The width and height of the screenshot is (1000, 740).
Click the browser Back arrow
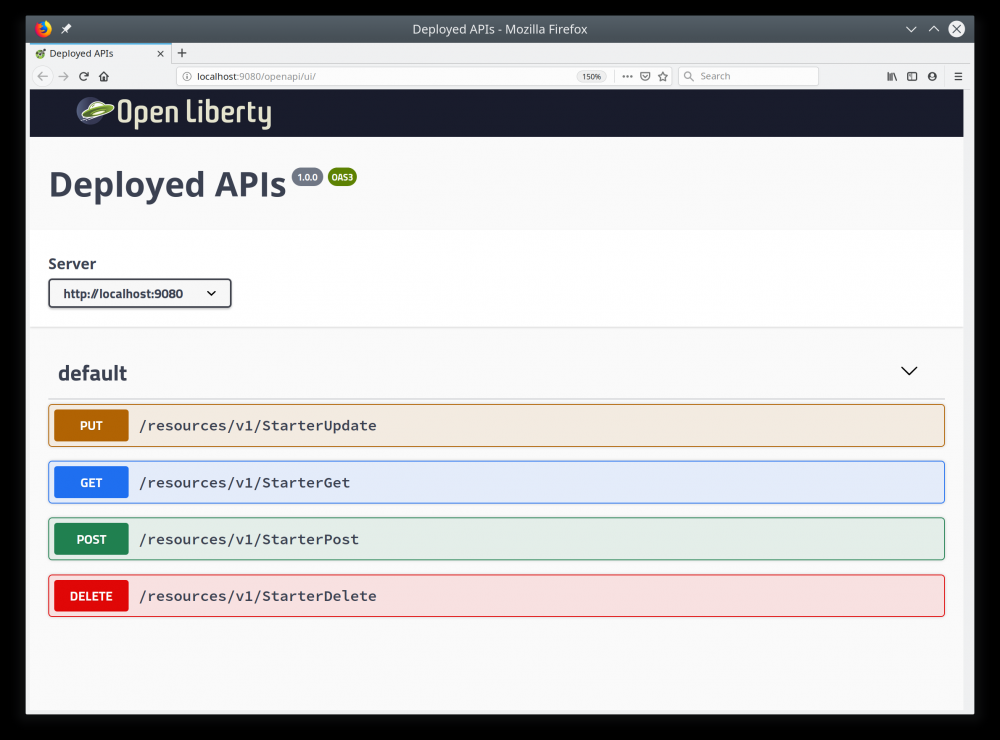[x=43, y=76]
